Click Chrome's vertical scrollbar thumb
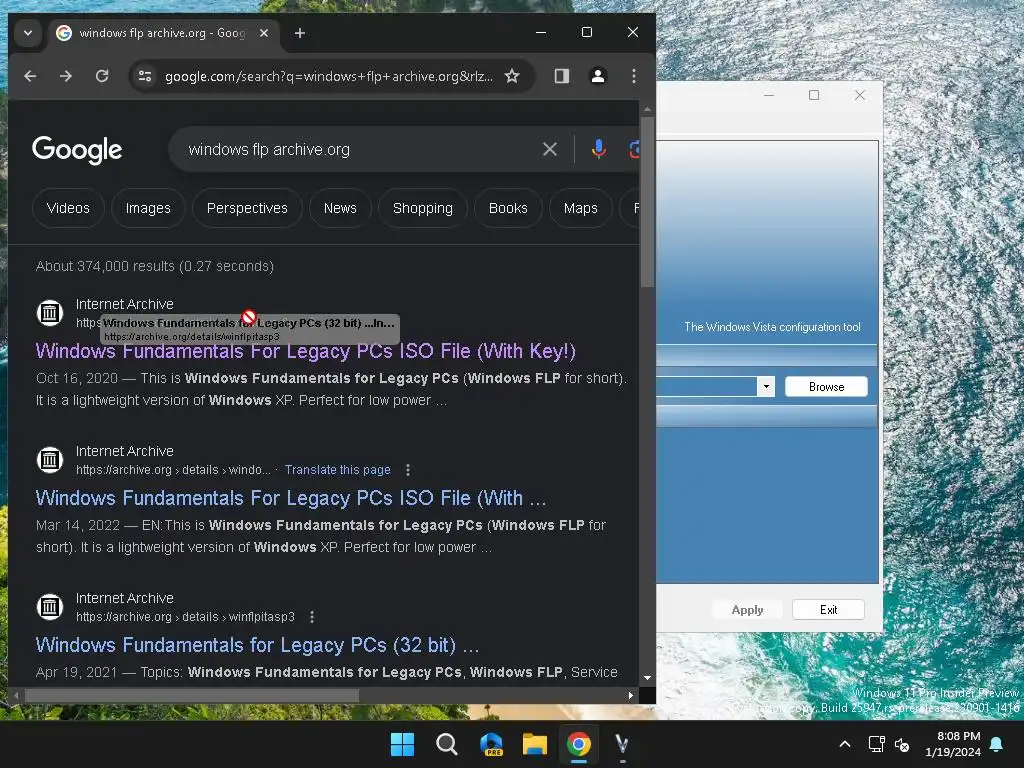The width and height of the screenshot is (1024, 768). point(647,202)
